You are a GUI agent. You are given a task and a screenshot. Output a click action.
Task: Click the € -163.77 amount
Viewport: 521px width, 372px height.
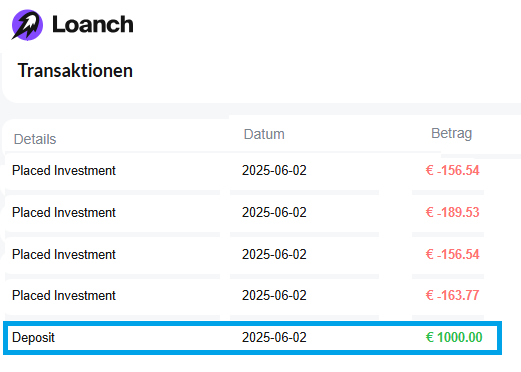pyautogui.click(x=452, y=295)
